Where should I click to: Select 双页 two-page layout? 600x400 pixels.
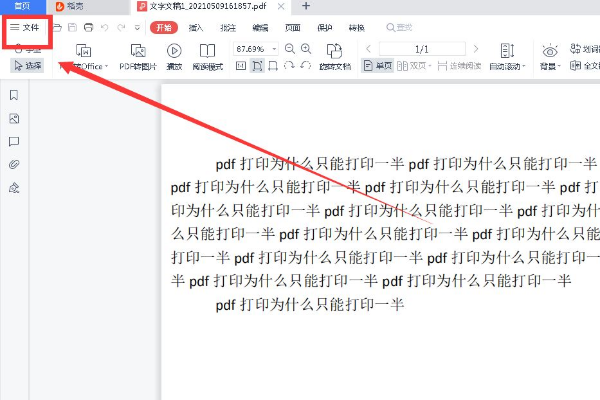pos(411,66)
